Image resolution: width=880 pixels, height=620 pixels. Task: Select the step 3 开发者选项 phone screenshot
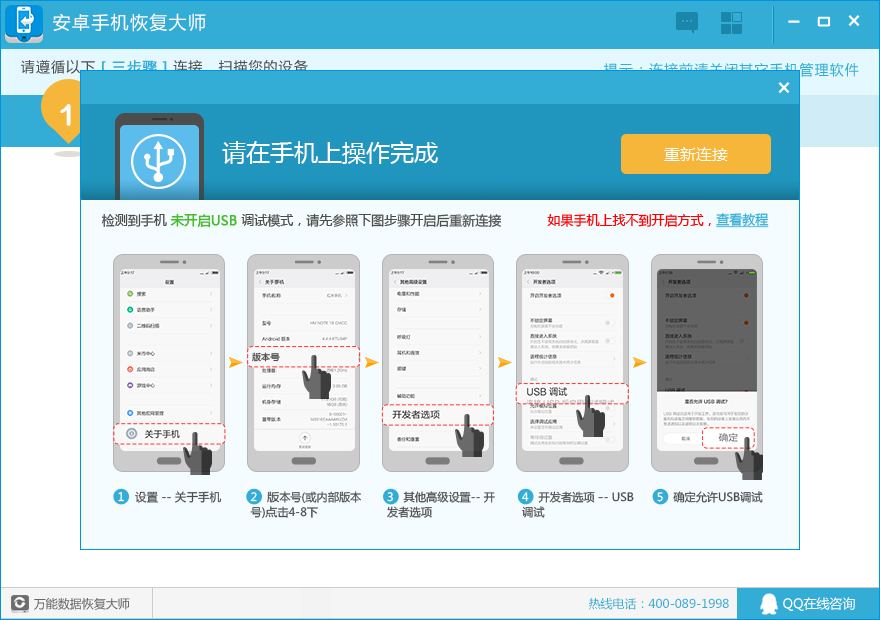pyautogui.click(x=437, y=362)
